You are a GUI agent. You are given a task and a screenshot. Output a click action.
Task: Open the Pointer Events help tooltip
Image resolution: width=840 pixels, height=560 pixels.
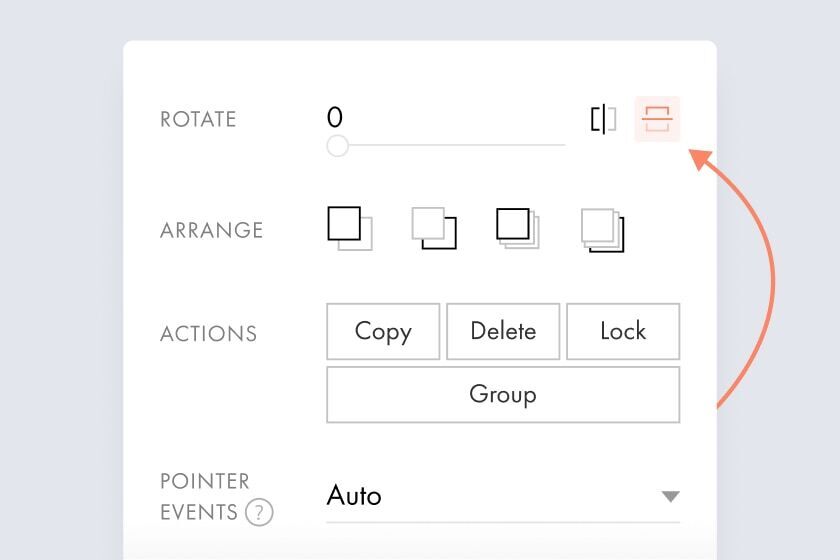coord(259,512)
